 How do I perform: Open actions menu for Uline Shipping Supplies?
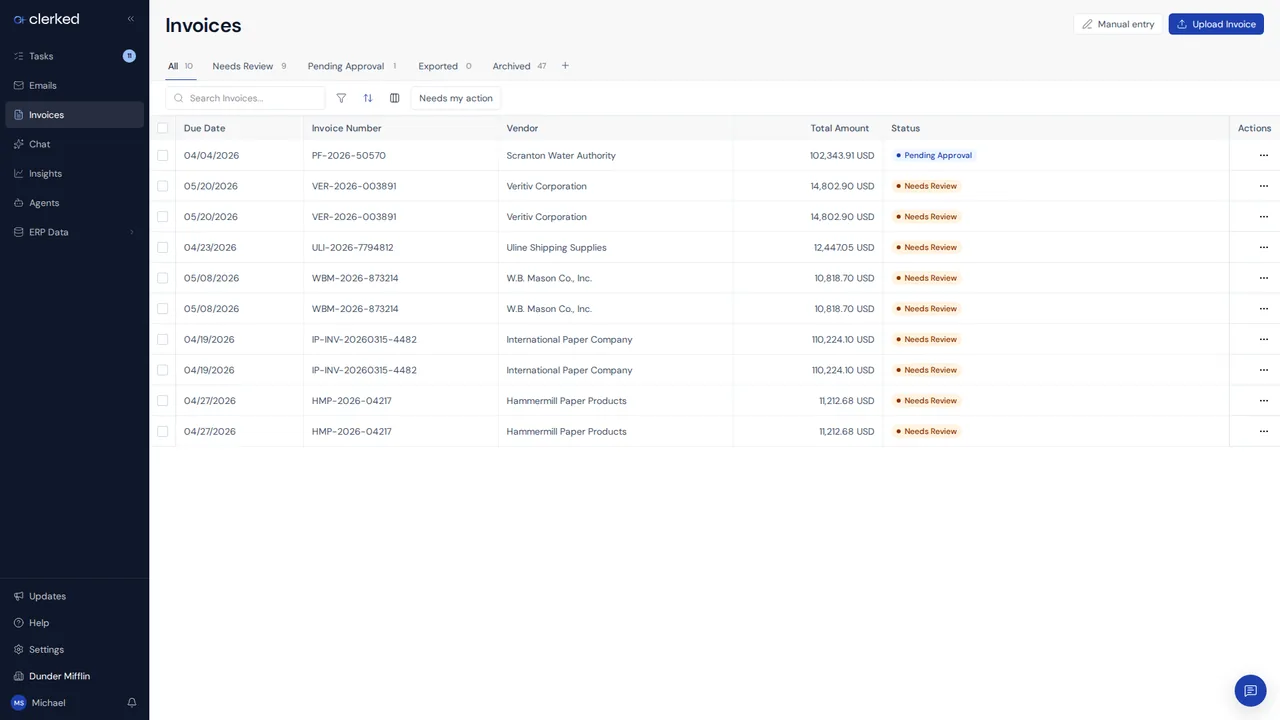tap(1263, 247)
